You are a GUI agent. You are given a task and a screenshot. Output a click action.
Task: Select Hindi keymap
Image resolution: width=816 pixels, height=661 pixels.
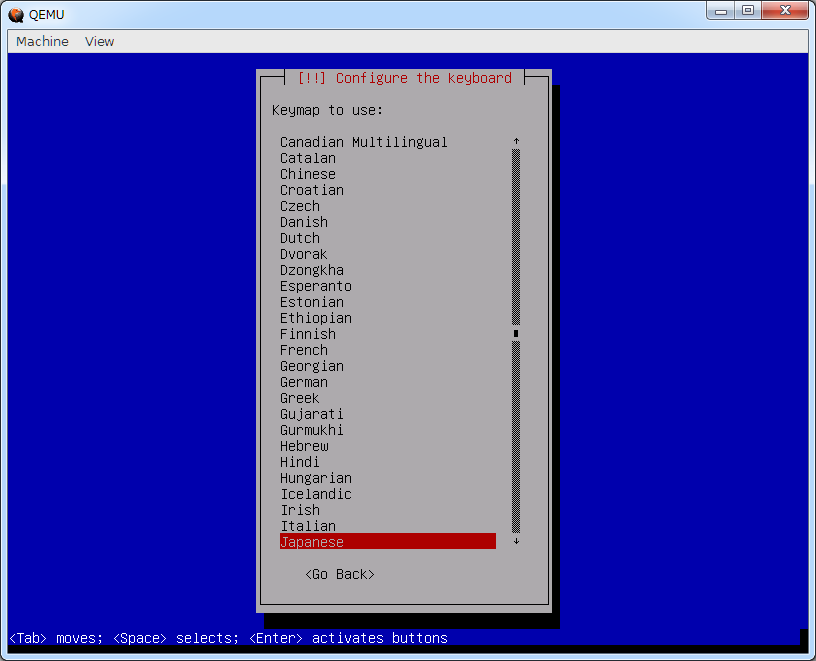click(x=388, y=462)
